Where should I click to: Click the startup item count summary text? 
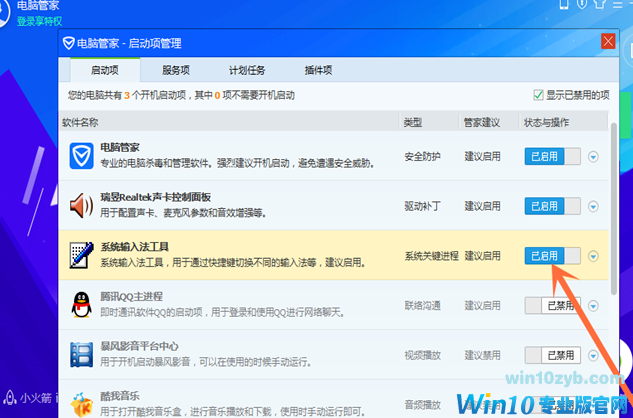181,95
